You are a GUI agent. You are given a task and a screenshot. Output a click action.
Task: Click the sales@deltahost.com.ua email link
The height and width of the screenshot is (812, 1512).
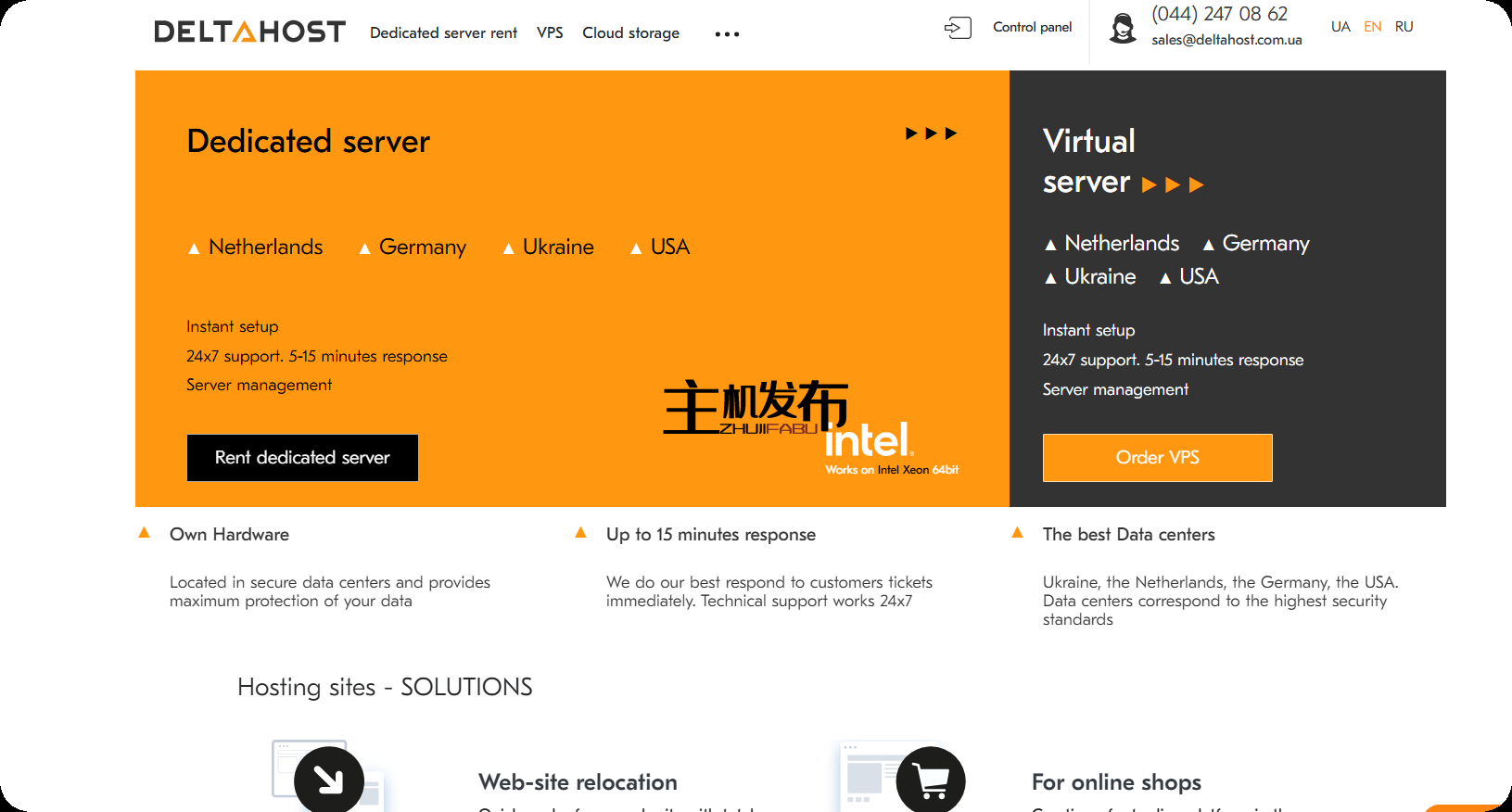pyautogui.click(x=1226, y=40)
